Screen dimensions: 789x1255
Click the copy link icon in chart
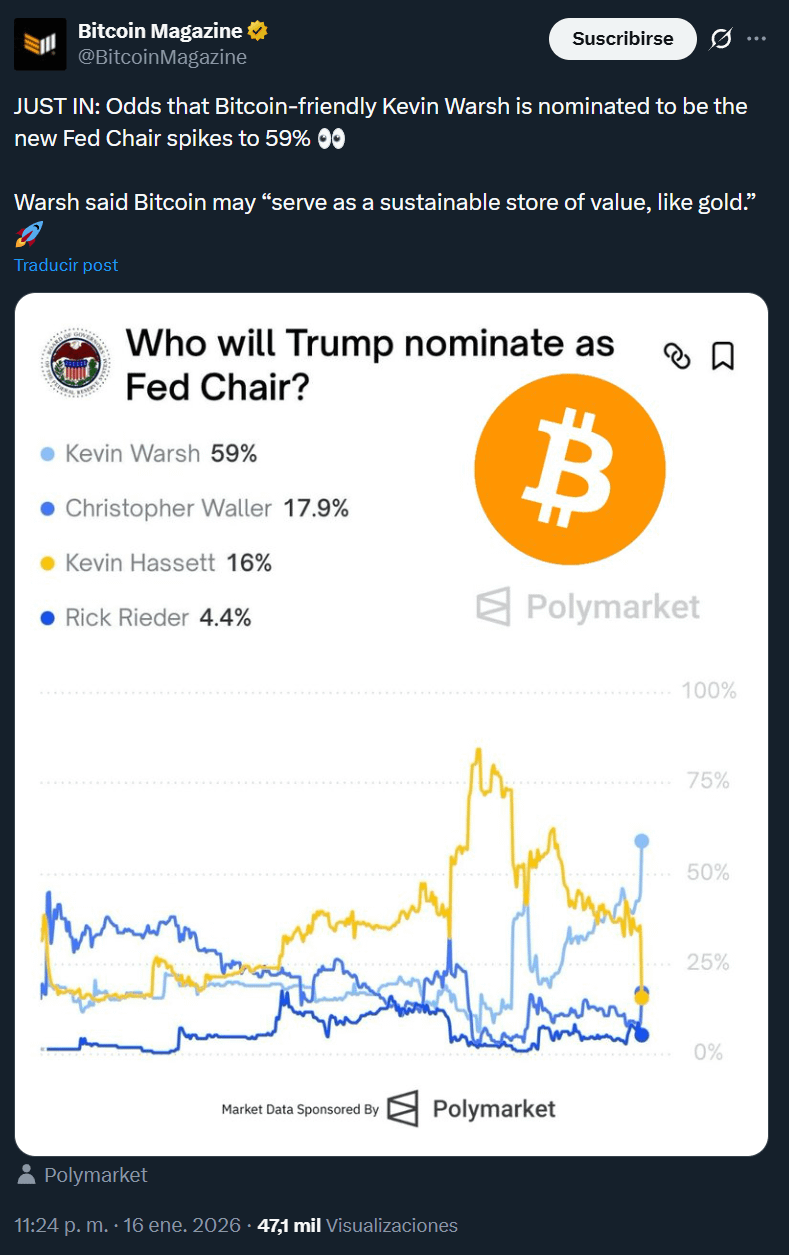677,355
